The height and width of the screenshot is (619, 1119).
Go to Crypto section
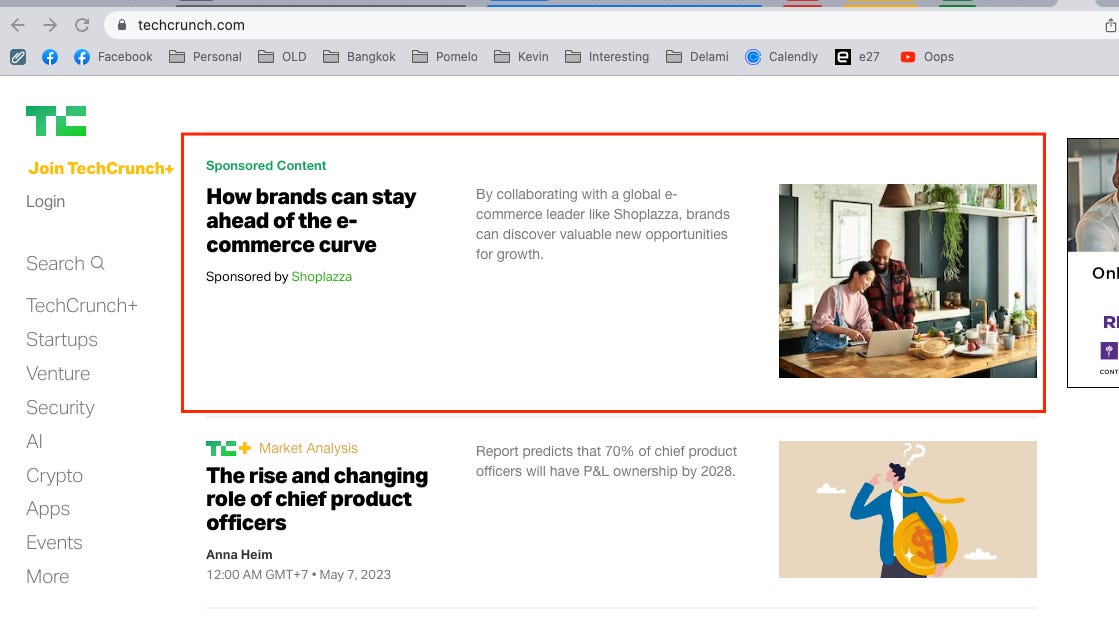click(x=54, y=475)
